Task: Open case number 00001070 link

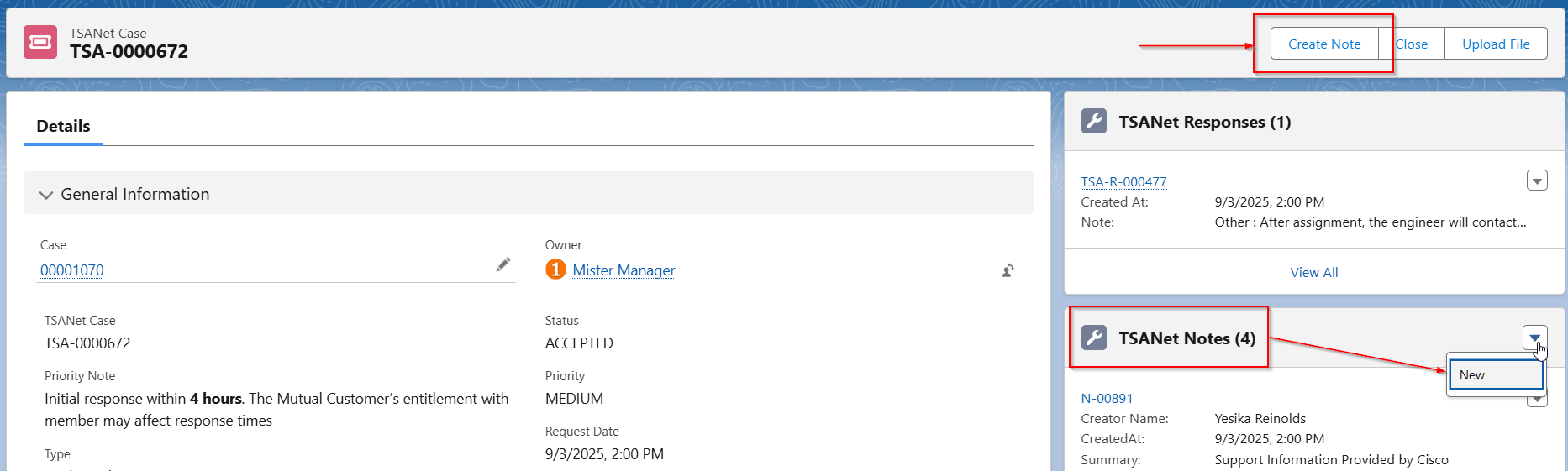Action: 72,270
